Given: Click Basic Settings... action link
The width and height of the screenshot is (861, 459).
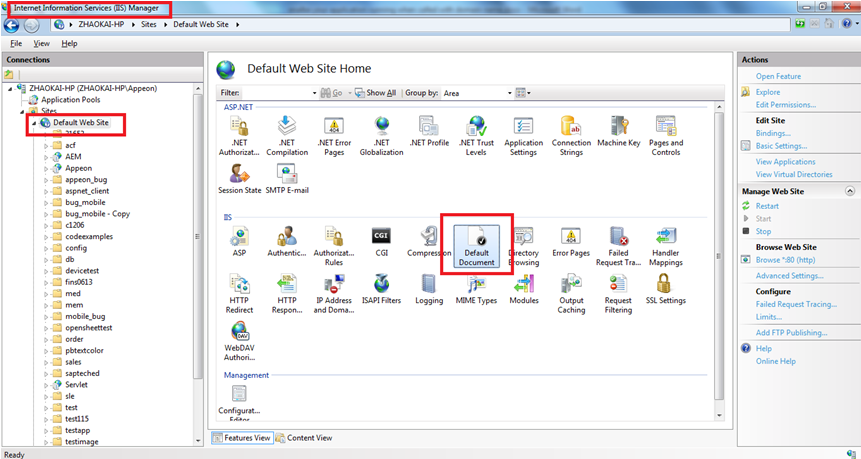Looking at the screenshot, I should (x=781, y=146).
